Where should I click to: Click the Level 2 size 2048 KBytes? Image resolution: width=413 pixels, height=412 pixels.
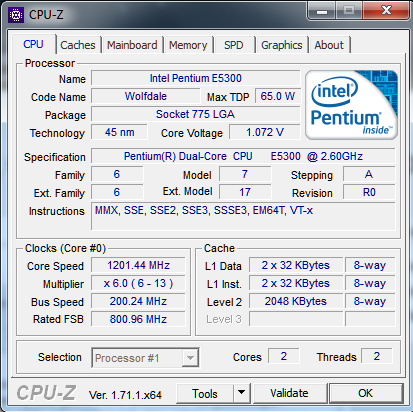point(296,301)
